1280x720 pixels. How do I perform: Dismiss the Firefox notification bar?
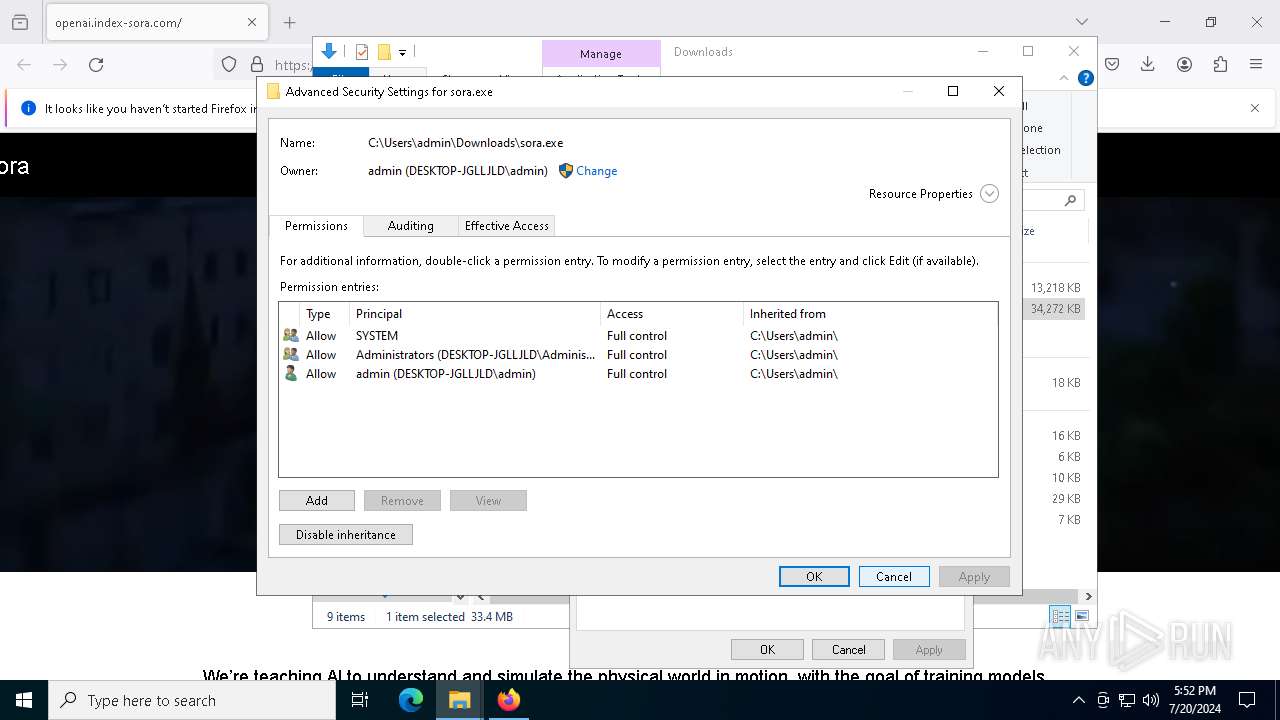click(x=1255, y=108)
